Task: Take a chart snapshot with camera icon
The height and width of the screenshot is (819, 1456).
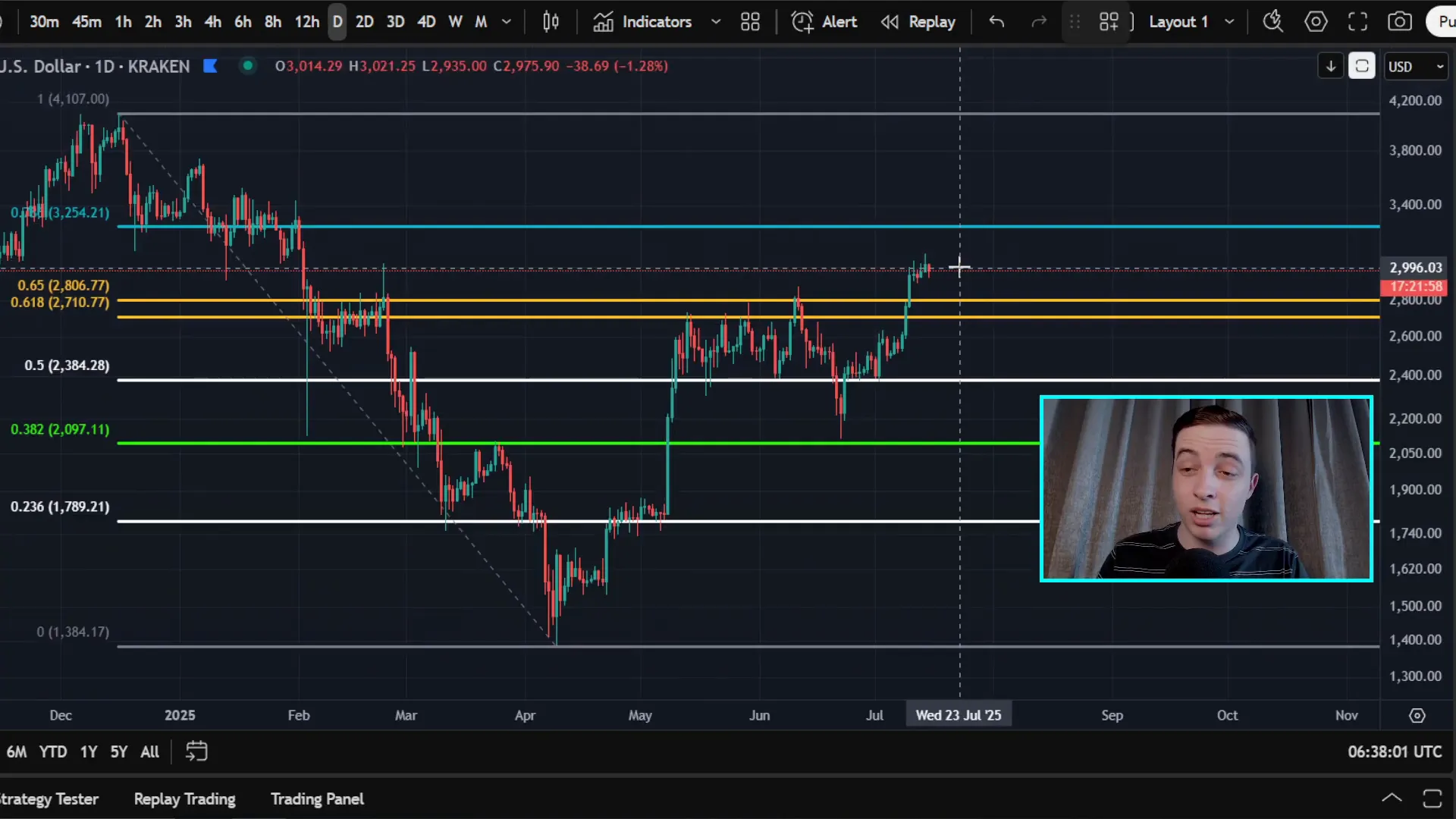Action: pyautogui.click(x=1400, y=21)
